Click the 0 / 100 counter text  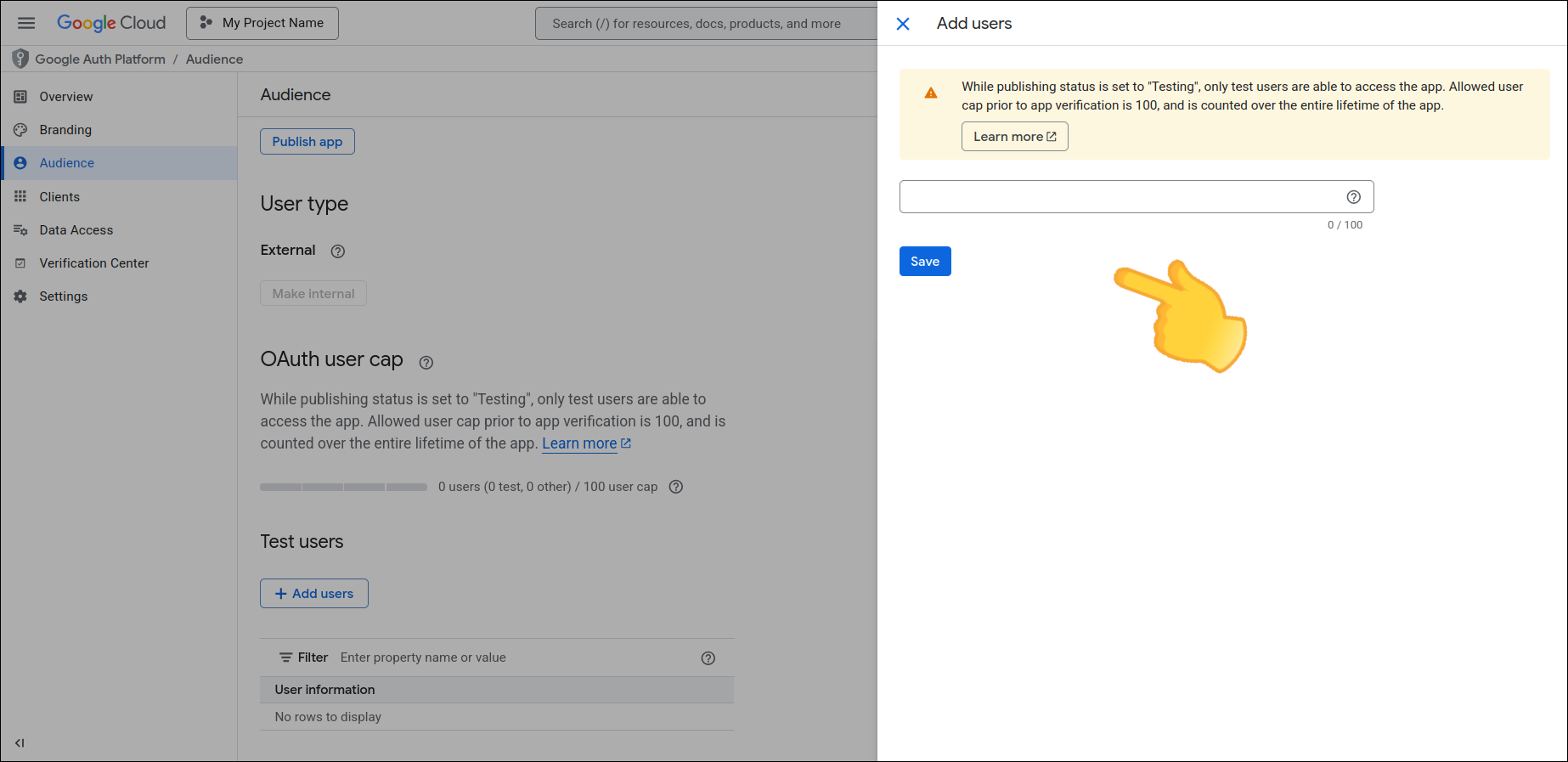(x=1345, y=225)
